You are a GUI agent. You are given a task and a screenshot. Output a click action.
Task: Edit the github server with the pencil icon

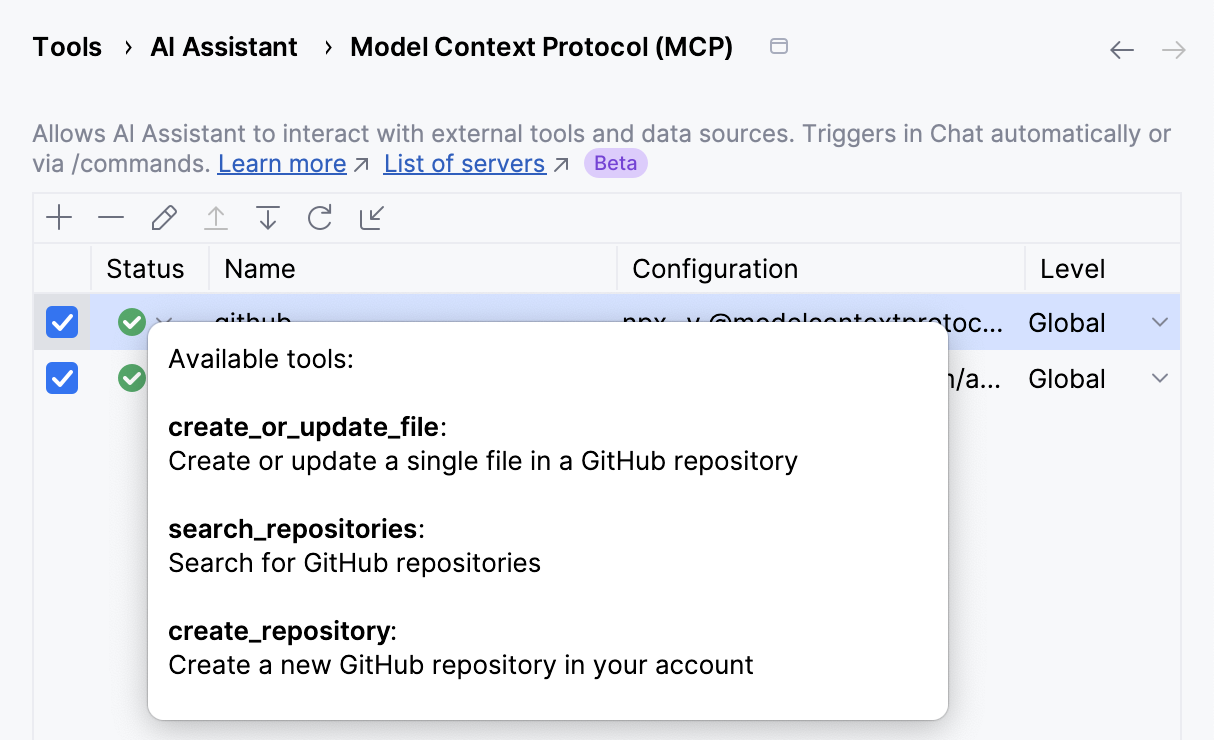[163, 217]
